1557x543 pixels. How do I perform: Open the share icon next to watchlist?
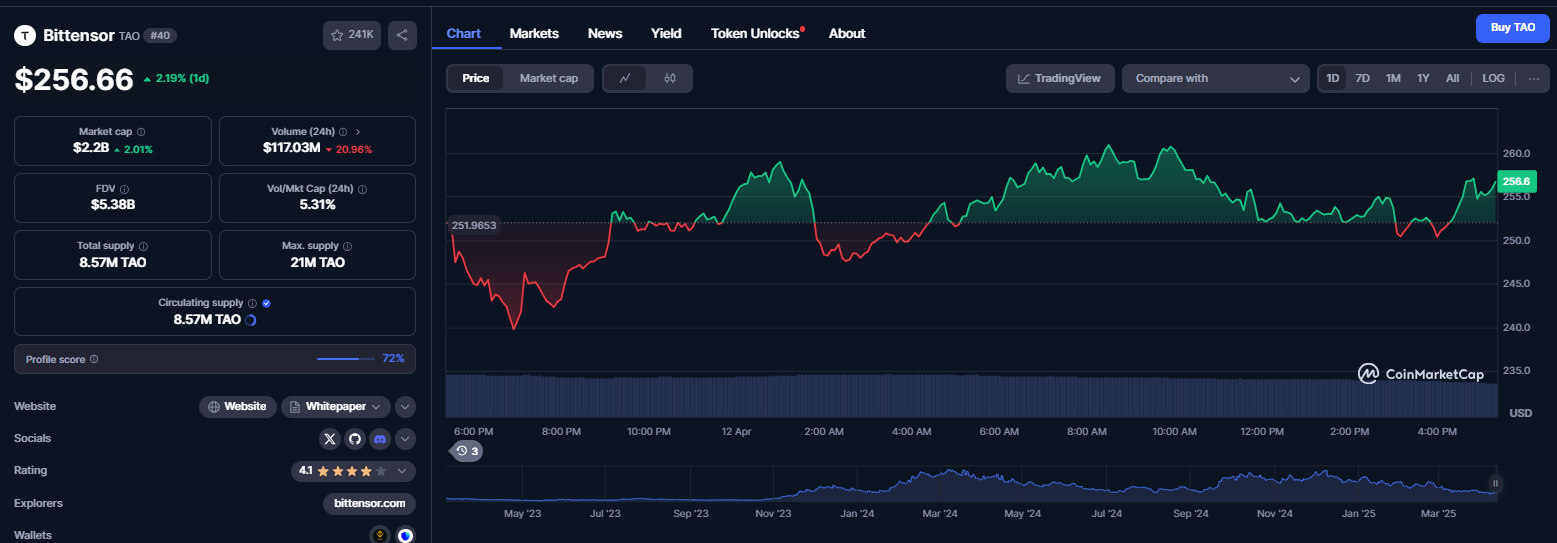tap(402, 35)
